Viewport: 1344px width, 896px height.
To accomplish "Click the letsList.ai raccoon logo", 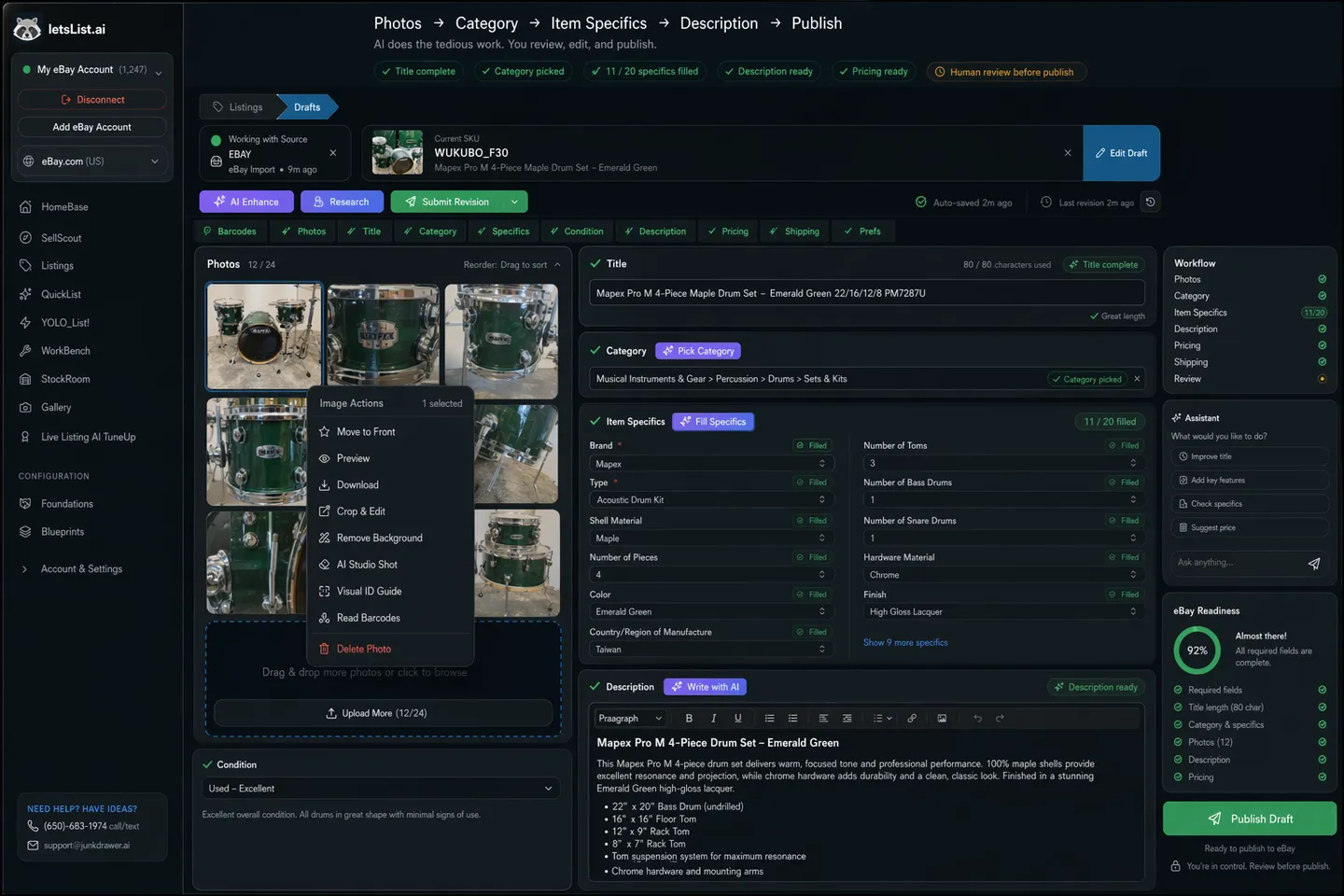I will [x=27, y=29].
